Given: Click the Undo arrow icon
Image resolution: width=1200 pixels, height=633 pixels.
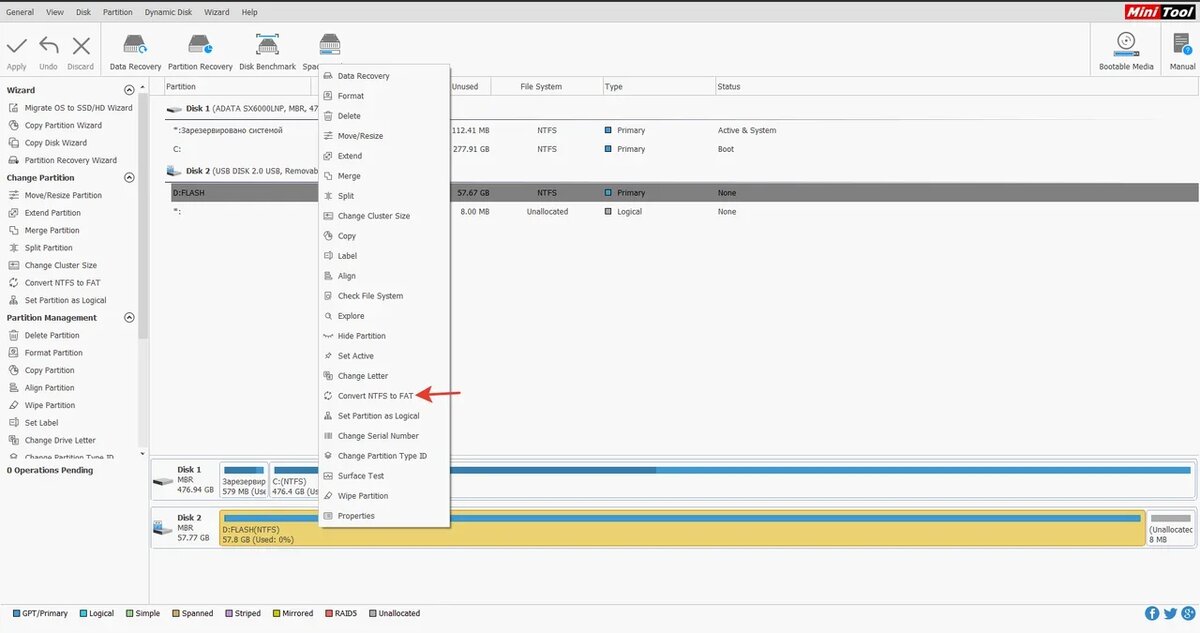Looking at the screenshot, I should [49, 46].
